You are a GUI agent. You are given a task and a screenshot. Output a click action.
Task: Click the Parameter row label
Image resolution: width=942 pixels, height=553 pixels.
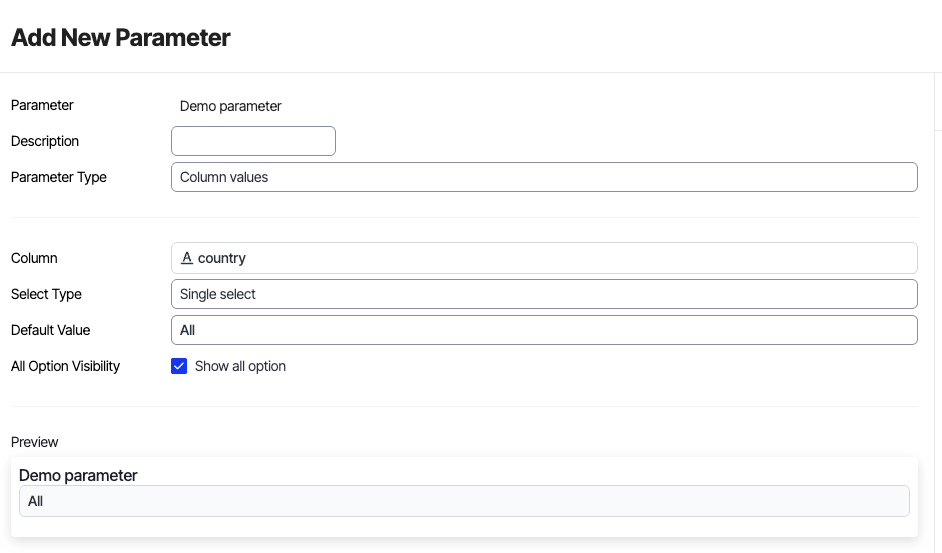[x=42, y=105]
